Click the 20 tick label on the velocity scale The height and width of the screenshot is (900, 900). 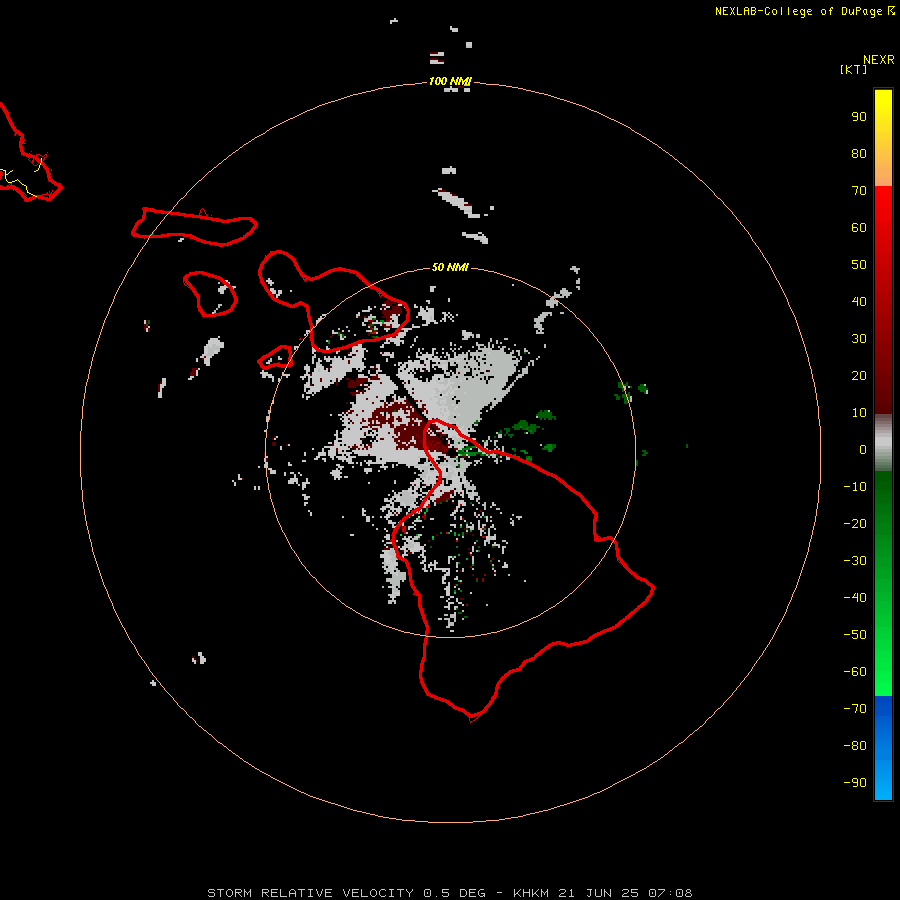coord(859,376)
